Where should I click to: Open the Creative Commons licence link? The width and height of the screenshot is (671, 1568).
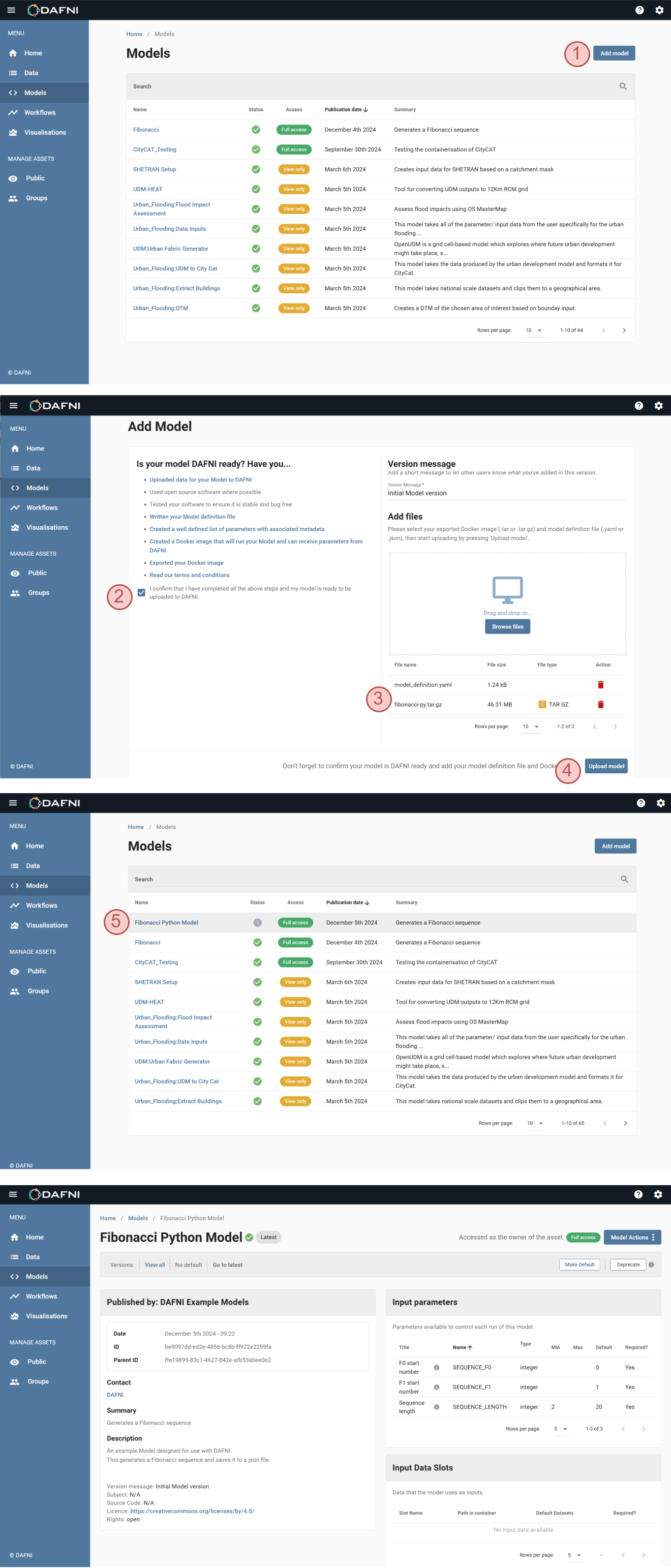pos(192,1511)
